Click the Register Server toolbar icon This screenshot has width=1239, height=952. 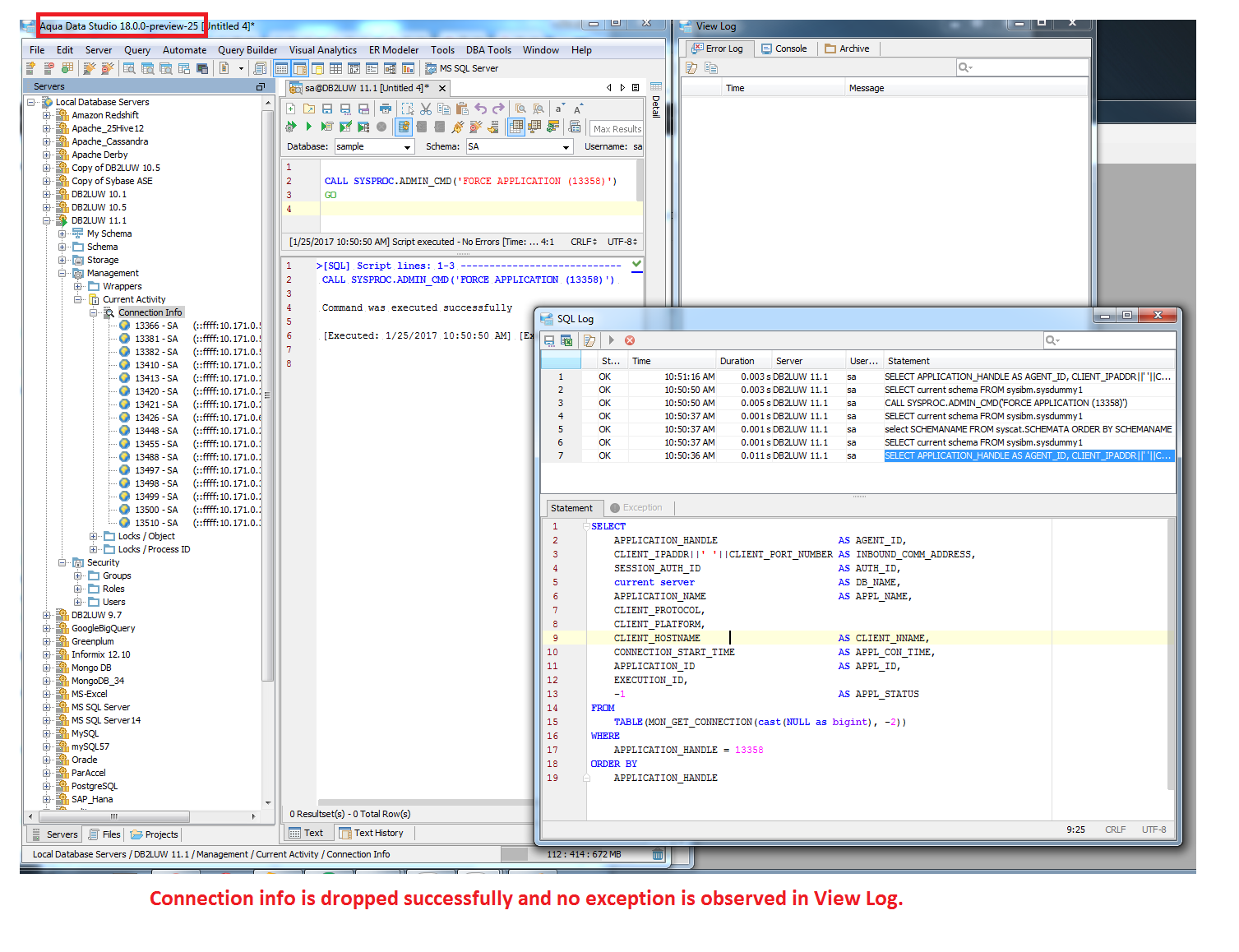pyautogui.click(x=31, y=68)
